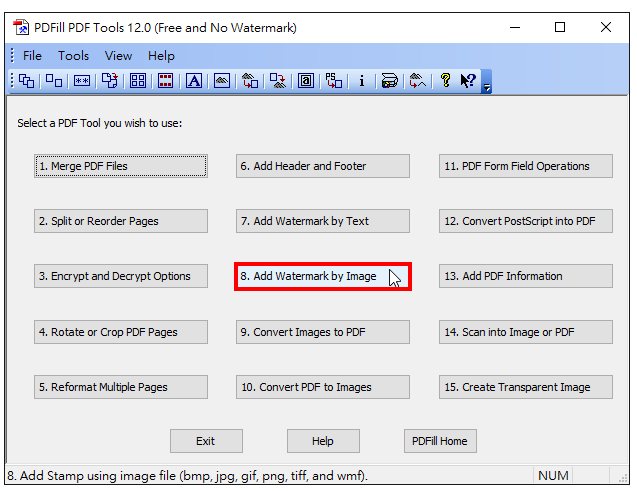Click the Convert PDF to Images toolbar icon

(278, 81)
